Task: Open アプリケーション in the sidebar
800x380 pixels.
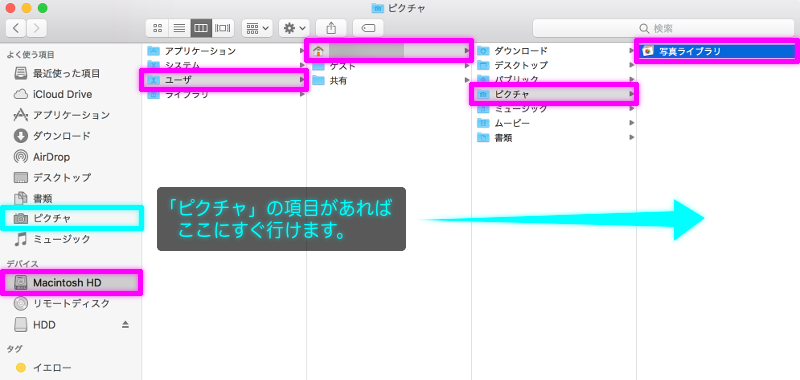Action: coord(71,115)
